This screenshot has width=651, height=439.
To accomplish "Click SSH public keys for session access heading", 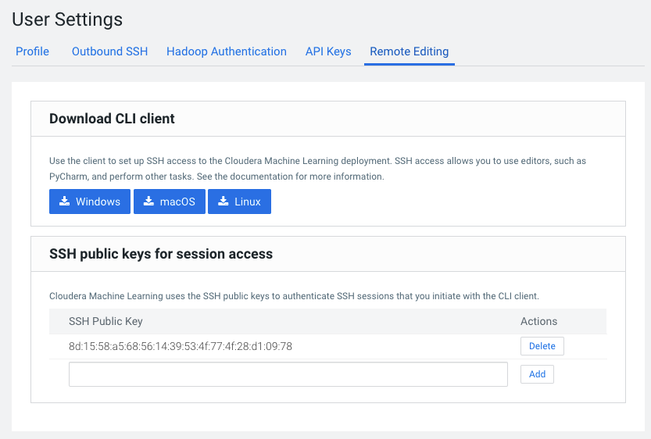I will pos(161,254).
